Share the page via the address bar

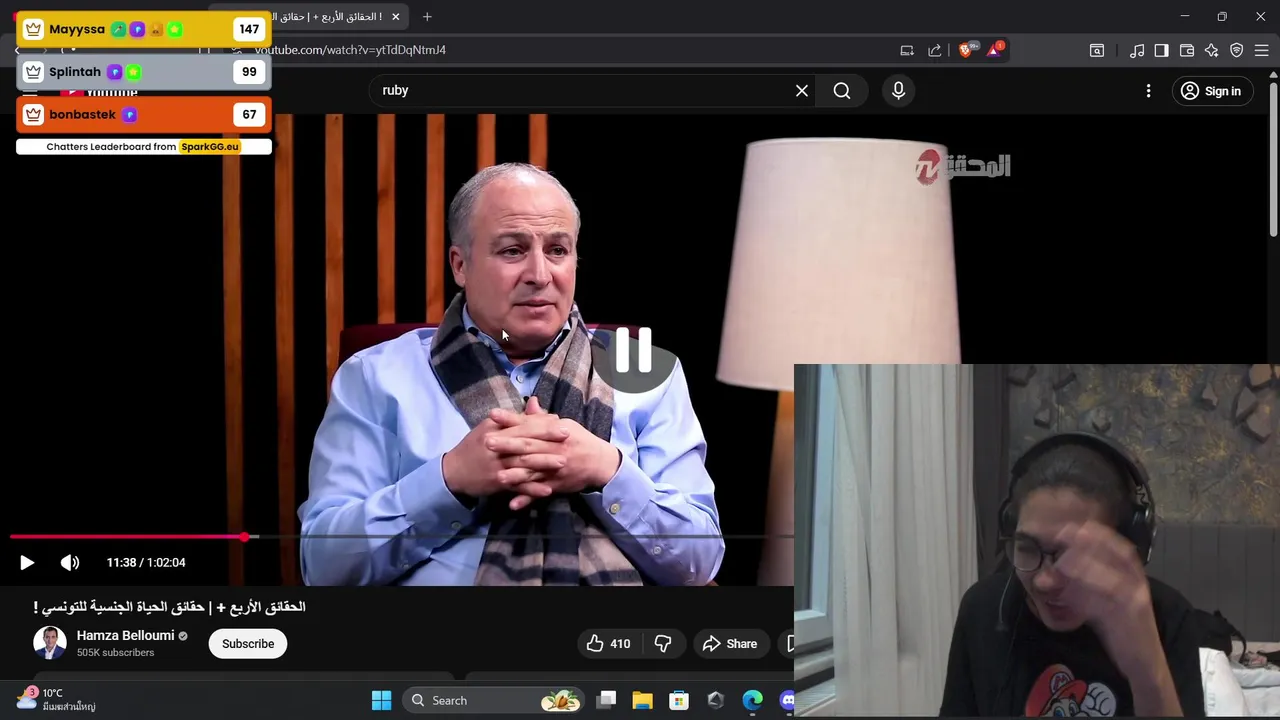click(x=935, y=50)
